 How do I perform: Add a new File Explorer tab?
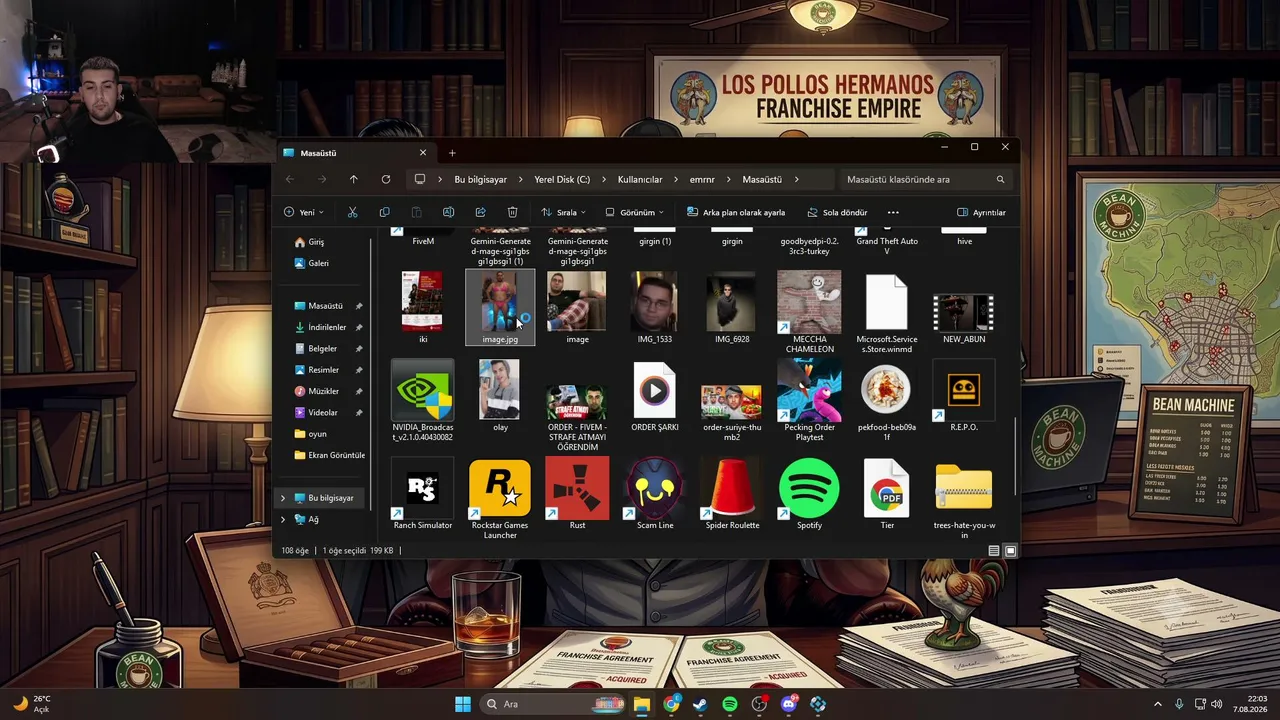(x=452, y=153)
